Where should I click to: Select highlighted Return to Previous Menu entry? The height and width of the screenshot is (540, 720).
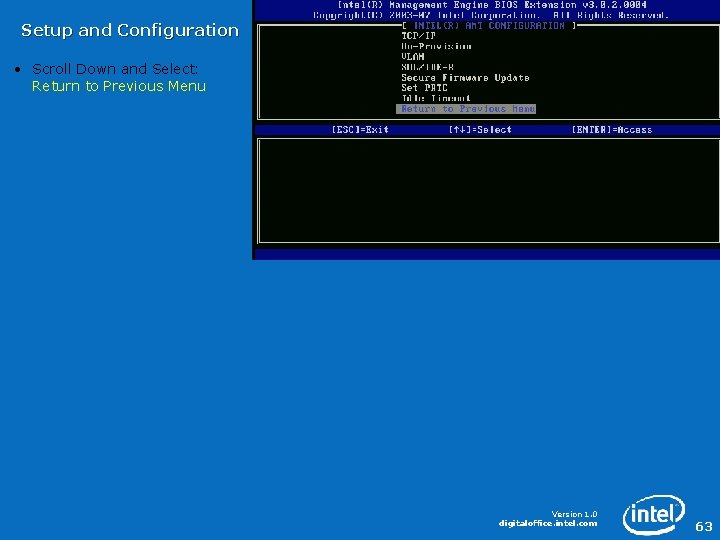coord(466,109)
